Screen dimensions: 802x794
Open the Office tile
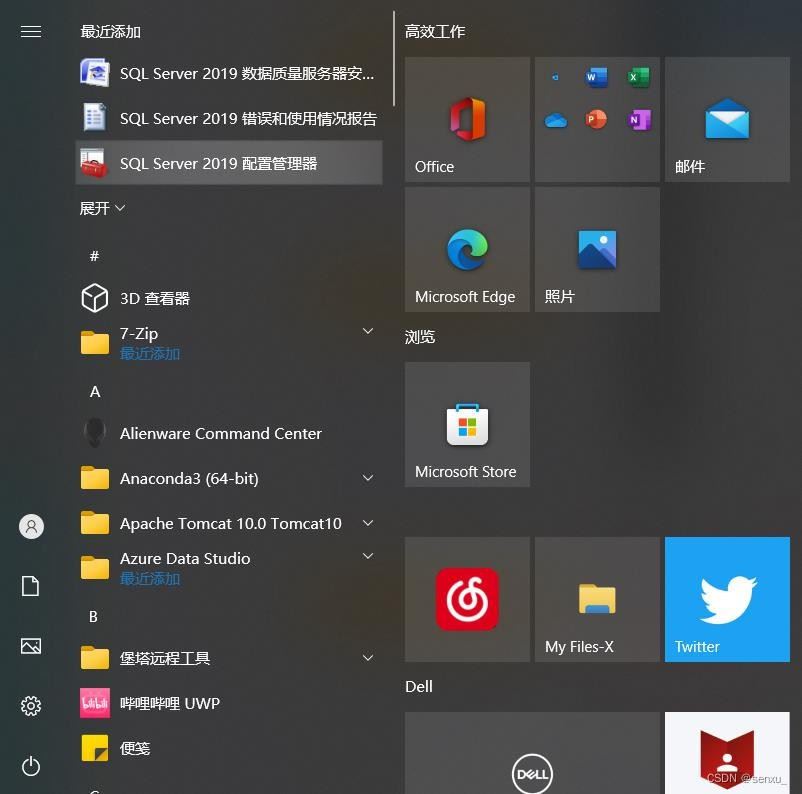467,119
